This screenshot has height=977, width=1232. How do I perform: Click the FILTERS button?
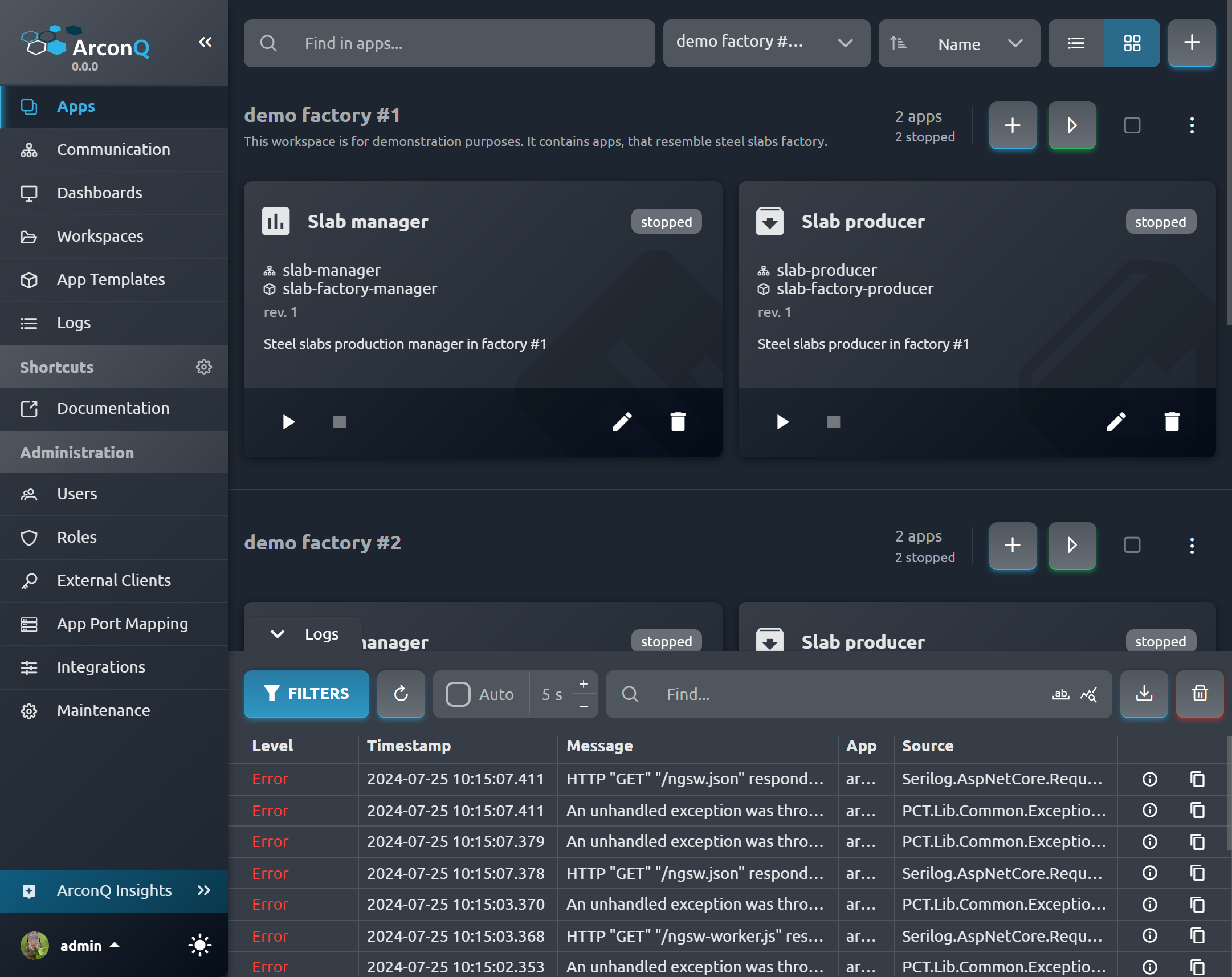point(306,694)
